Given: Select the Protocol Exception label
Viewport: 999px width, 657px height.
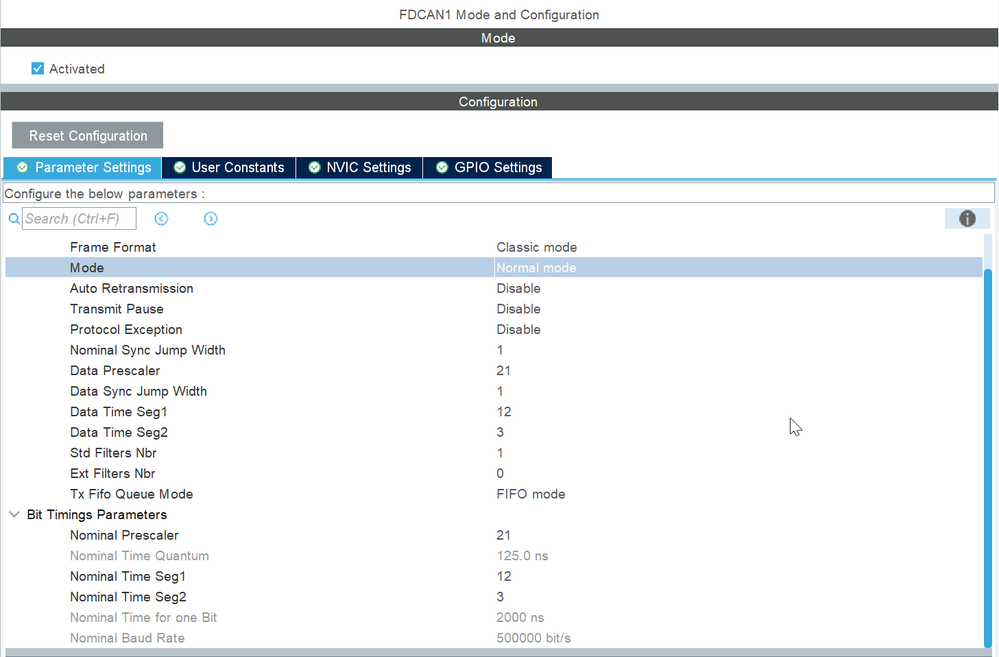Looking at the screenshot, I should pyautogui.click(x=126, y=329).
